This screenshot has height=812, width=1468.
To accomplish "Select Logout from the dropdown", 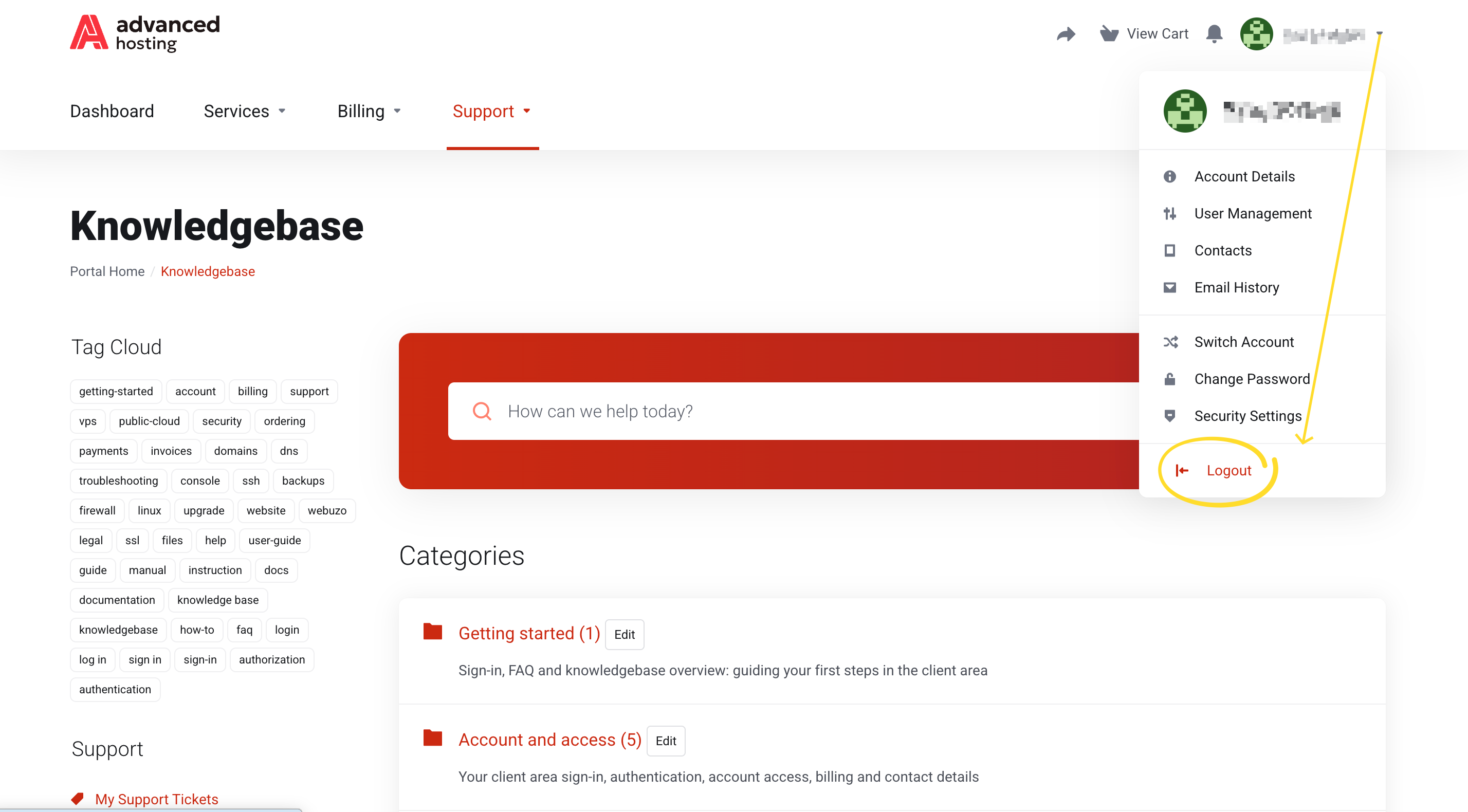I will pos(1228,470).
